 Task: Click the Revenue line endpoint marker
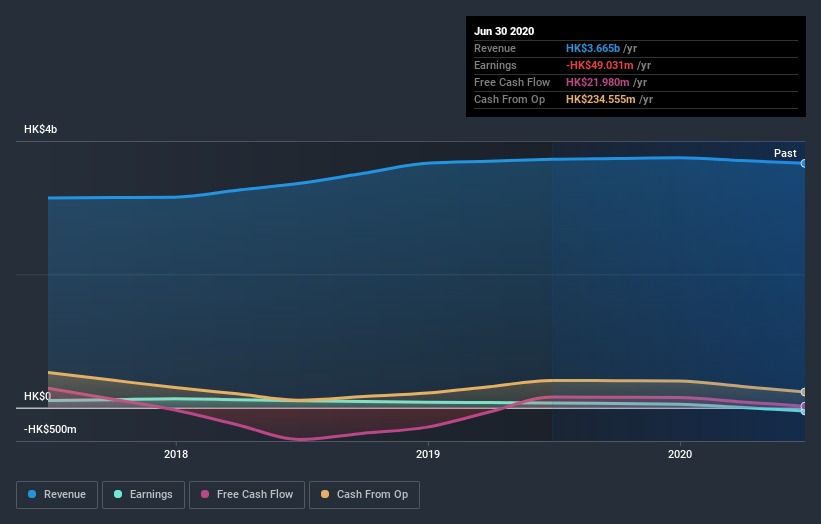tap(803, 163)
